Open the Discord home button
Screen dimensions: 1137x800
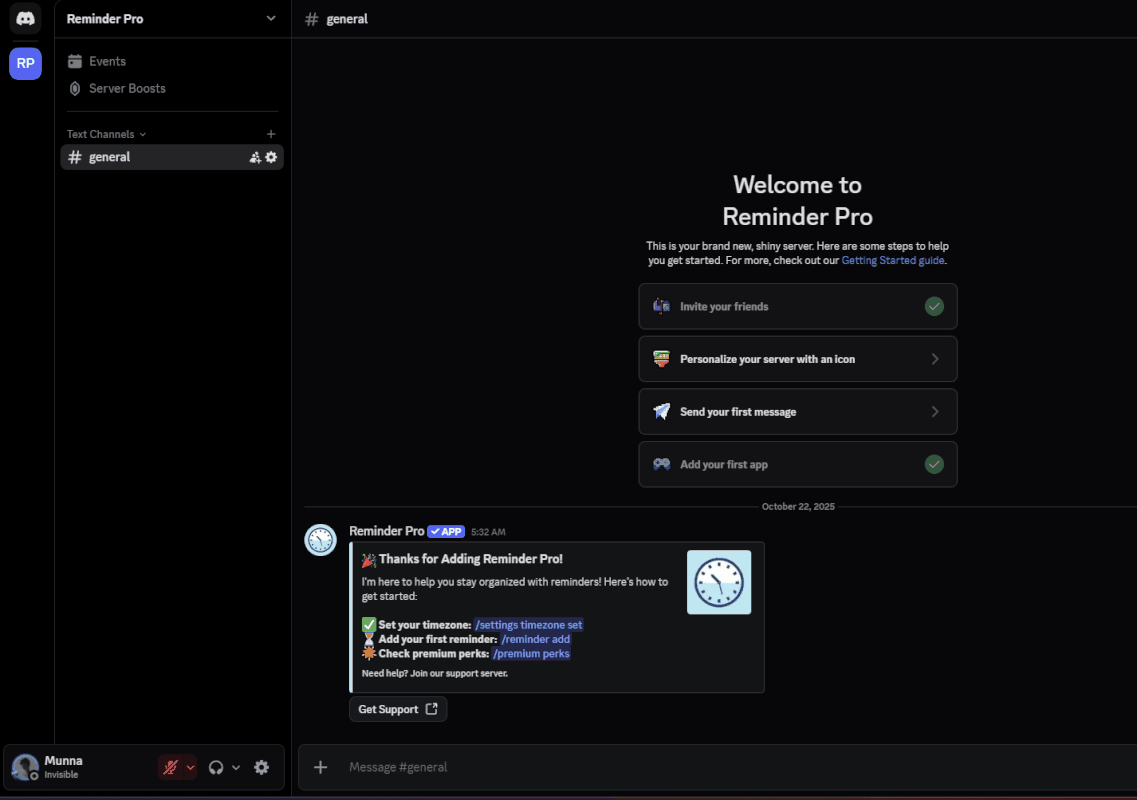pos(25,19)
